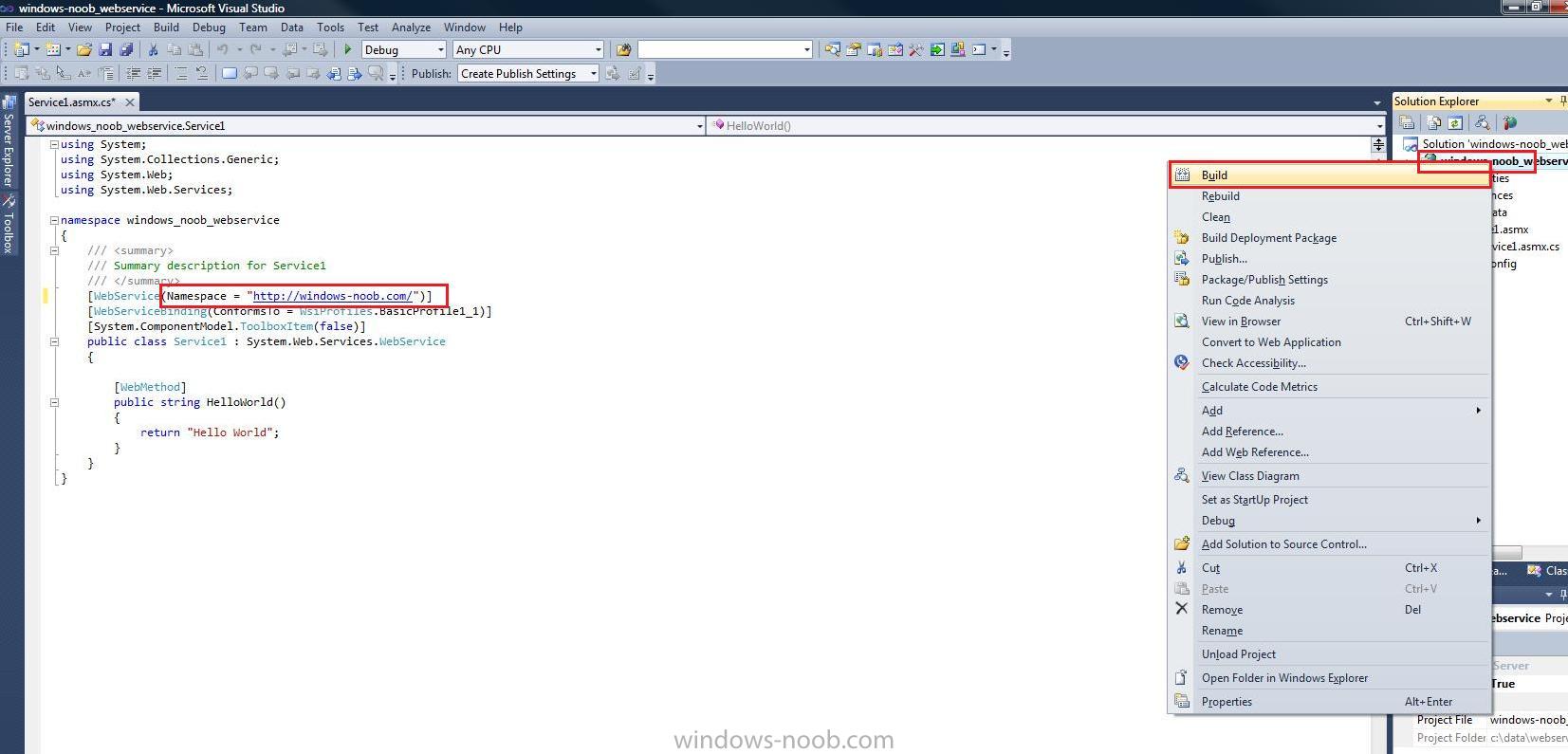Click the Save All toolbar icon
Image resolution: width=1568 pixels, height=754 pixels.
(126, 49)
